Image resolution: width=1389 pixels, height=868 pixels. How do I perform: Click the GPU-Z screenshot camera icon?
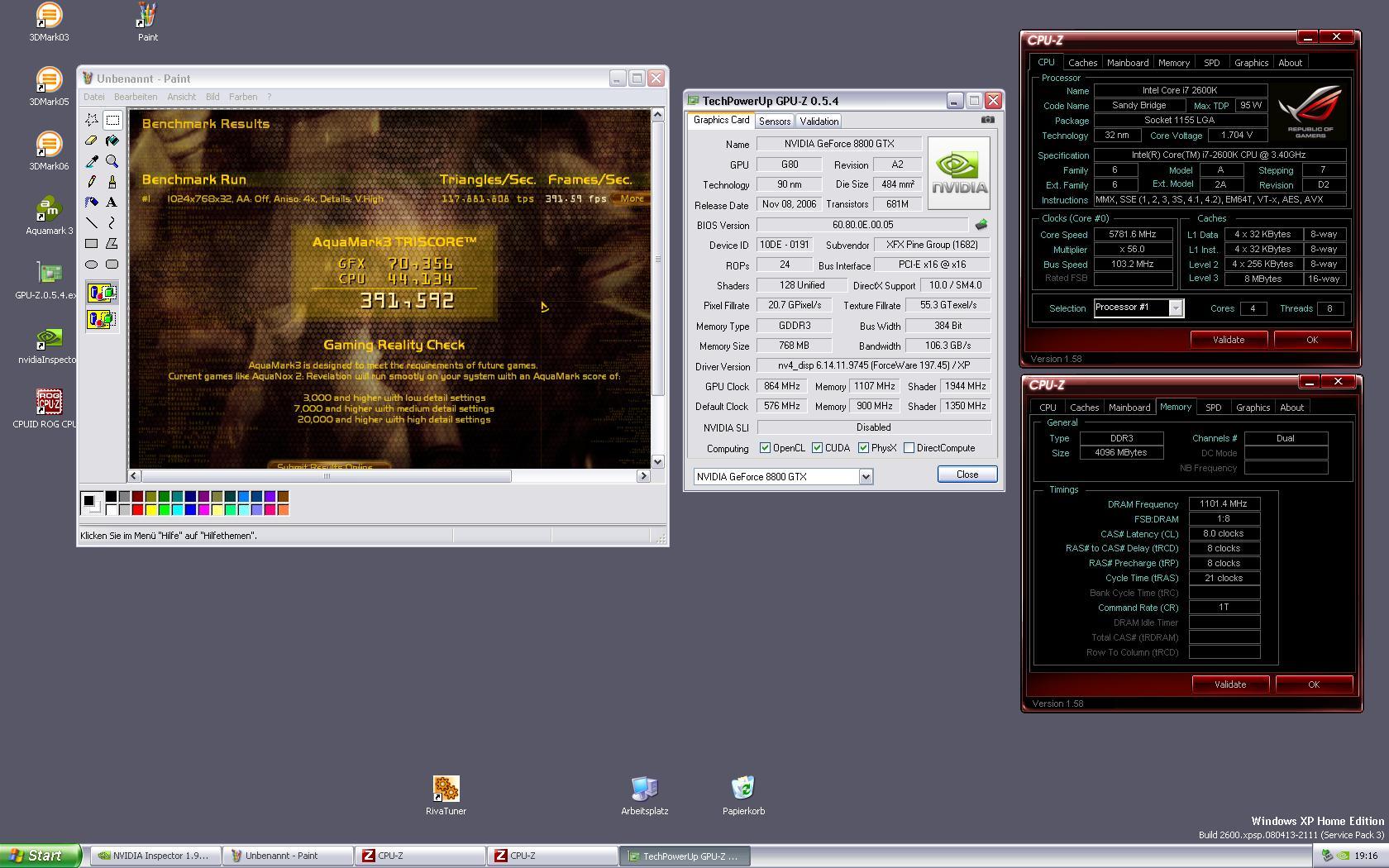click(x=987, y=120)
